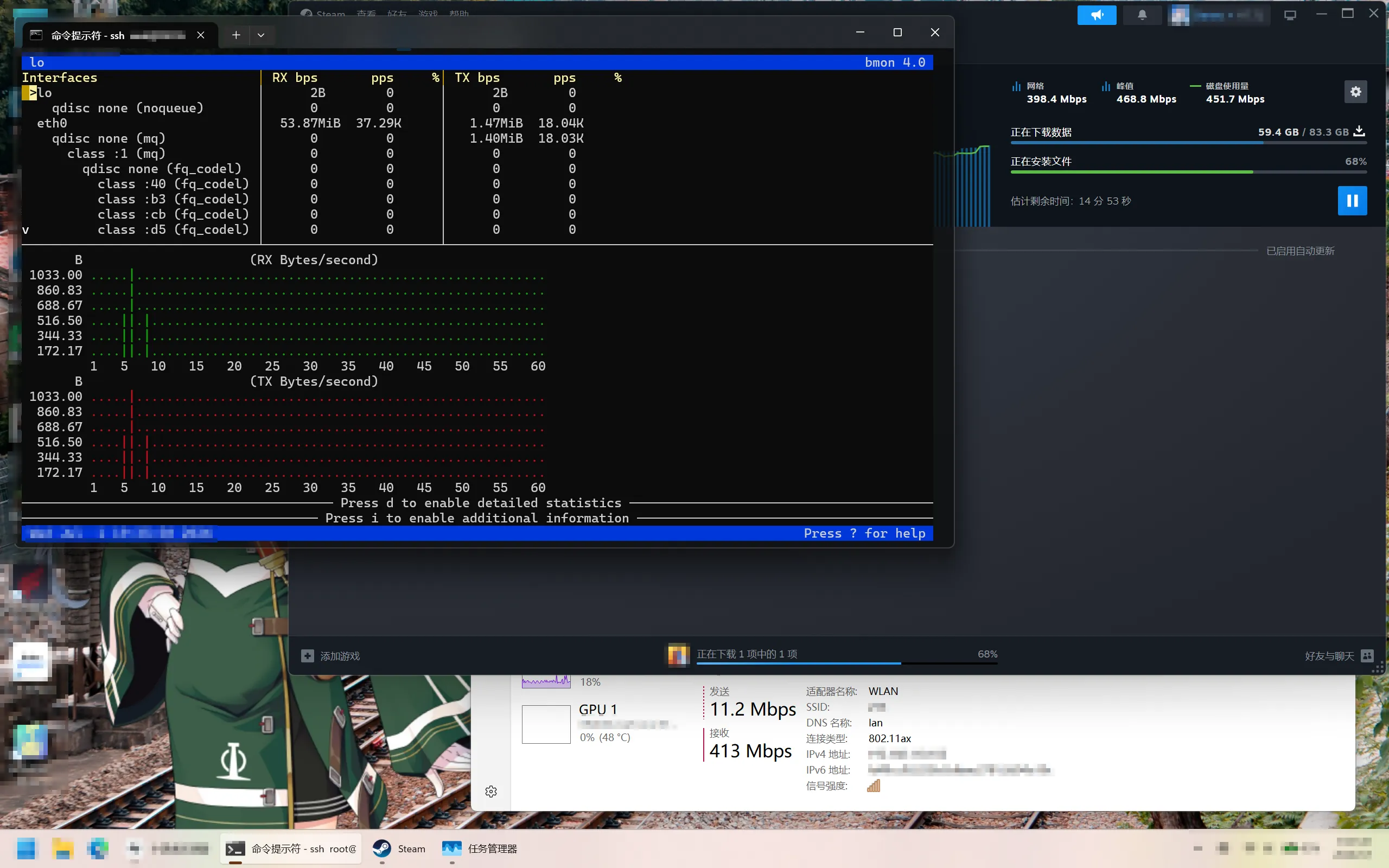Click the download-to-disk icon beside 83.3 GB
The height and width of the screenshot is (868, 1389).
click(1359, 131)
